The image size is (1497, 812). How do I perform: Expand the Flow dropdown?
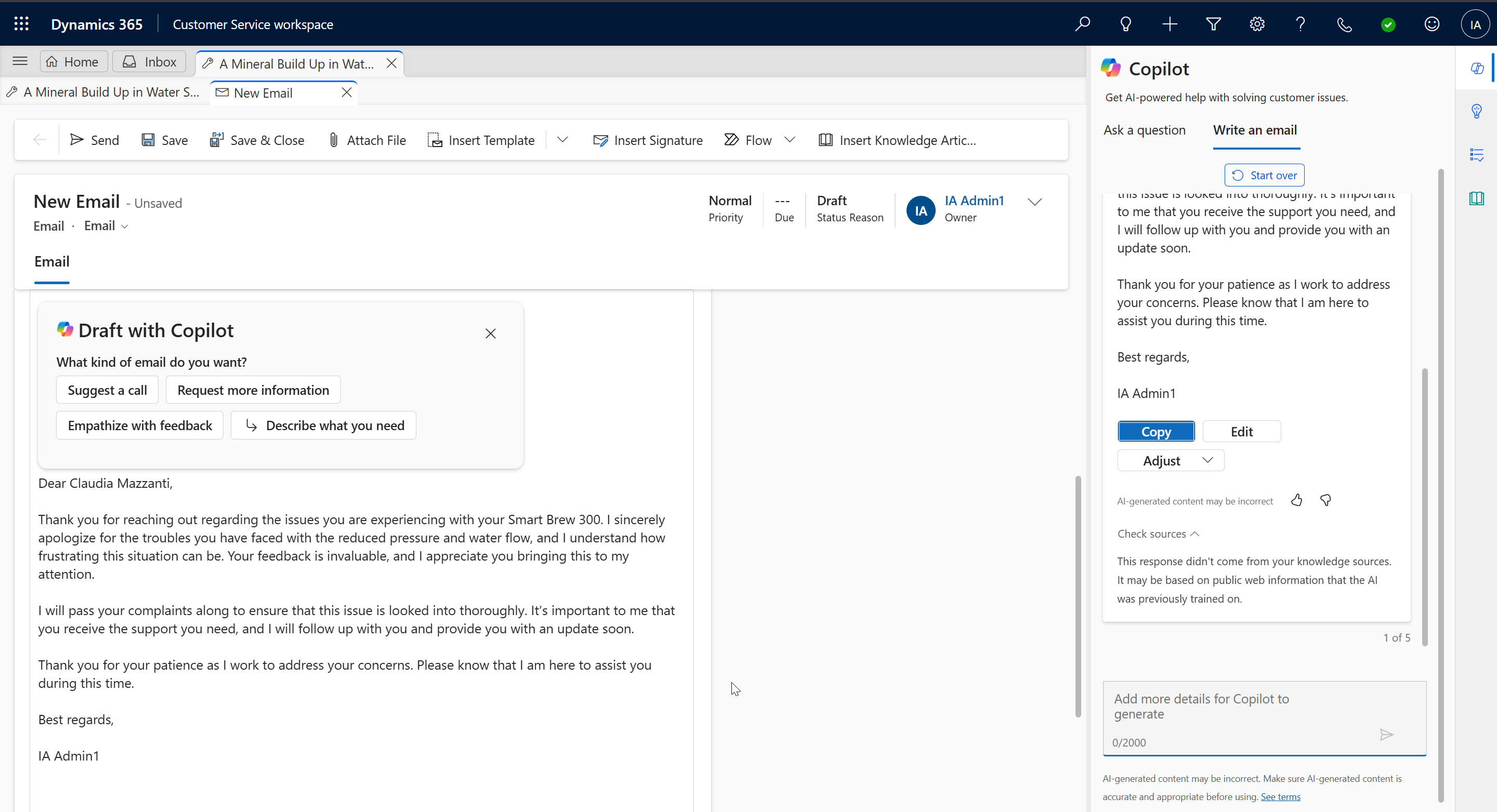coord(790,140)
